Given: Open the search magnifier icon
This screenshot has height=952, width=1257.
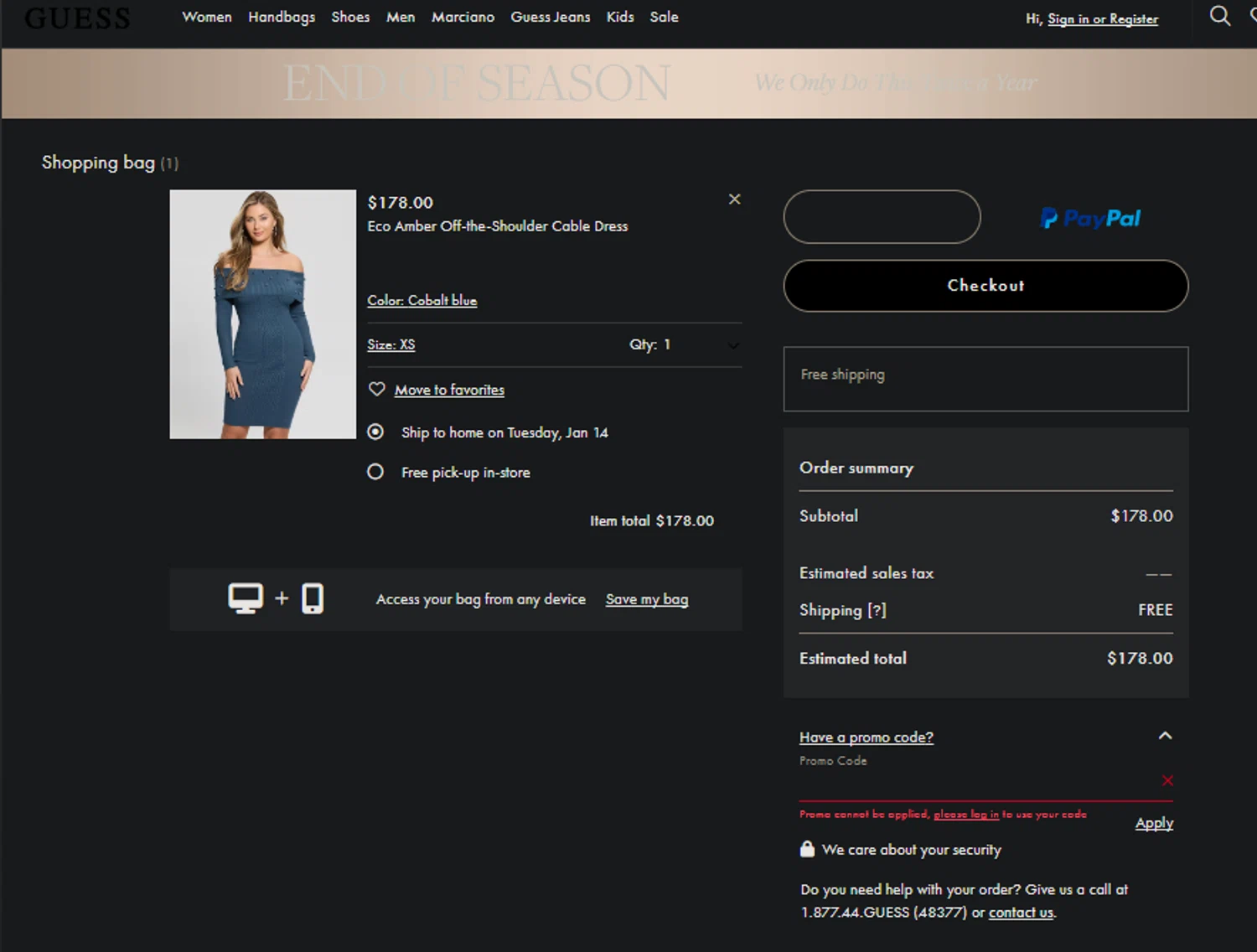Looking at the screenshot, I should pyautogui.click(x=1219, y=16).
